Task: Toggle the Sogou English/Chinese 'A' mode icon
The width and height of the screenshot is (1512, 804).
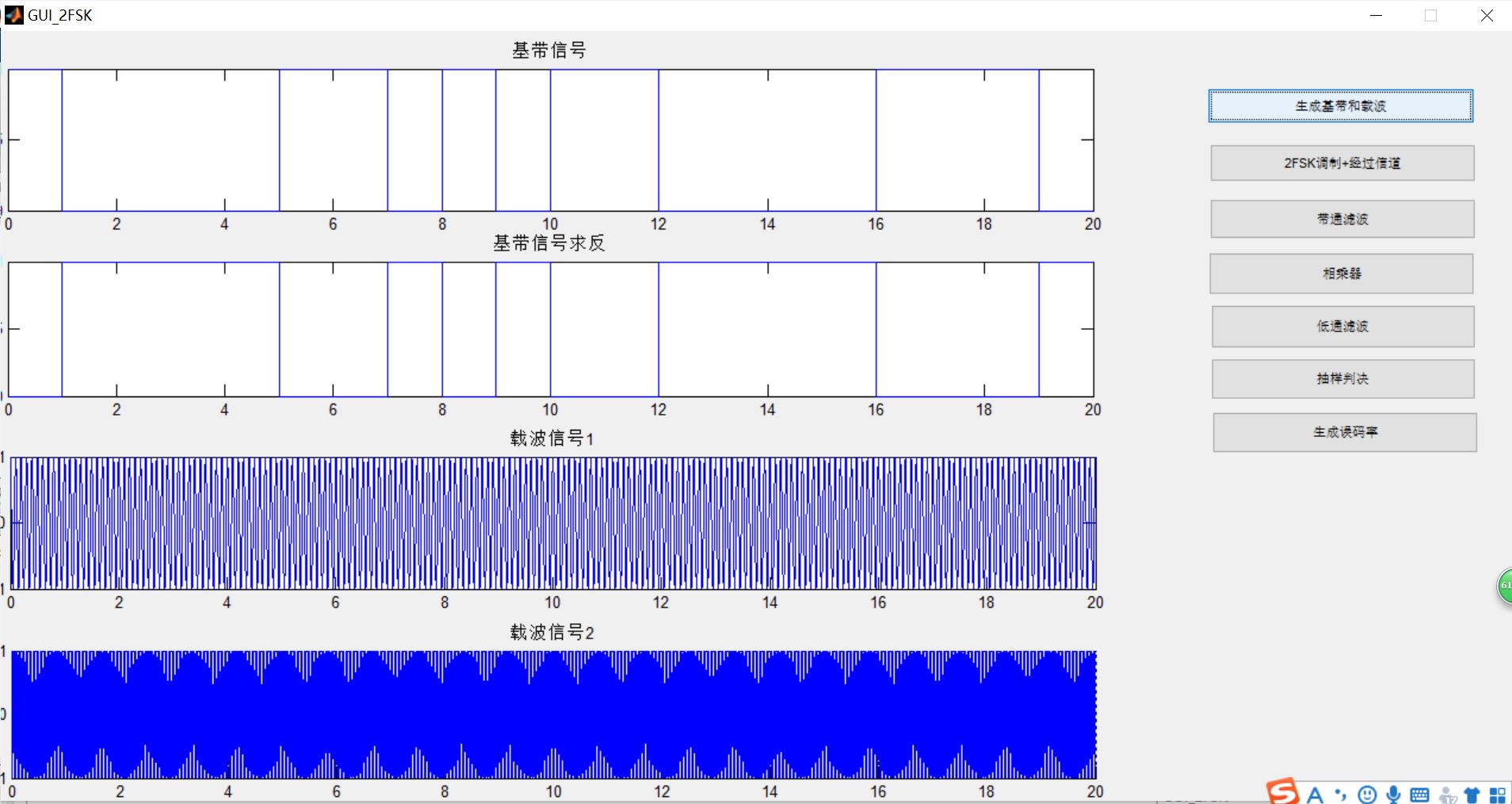Action: point(1315,794)
